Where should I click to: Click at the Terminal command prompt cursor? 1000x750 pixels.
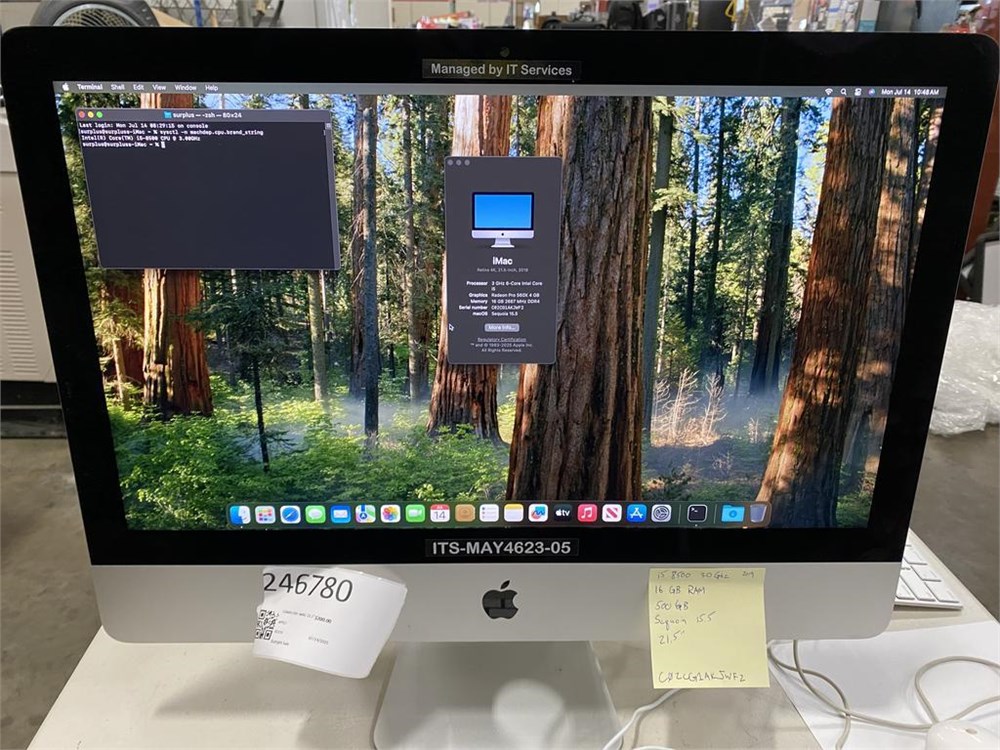pyautogui.click(x=163, y=145)
